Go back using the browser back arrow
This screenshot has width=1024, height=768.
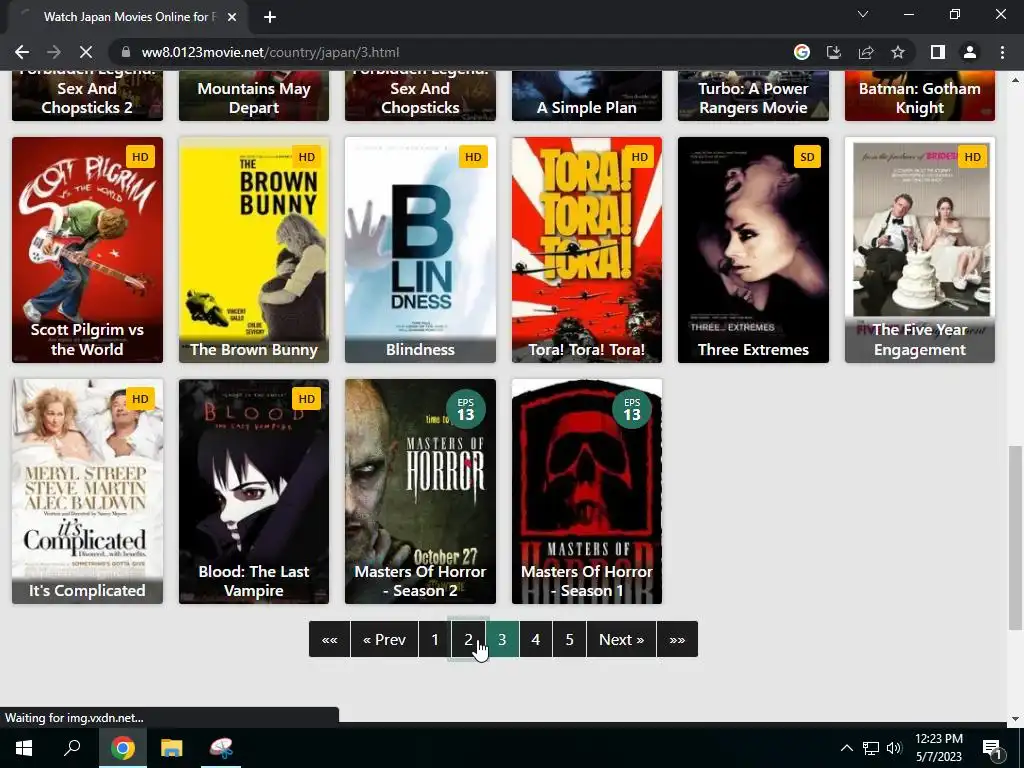(x=22, y=52)
